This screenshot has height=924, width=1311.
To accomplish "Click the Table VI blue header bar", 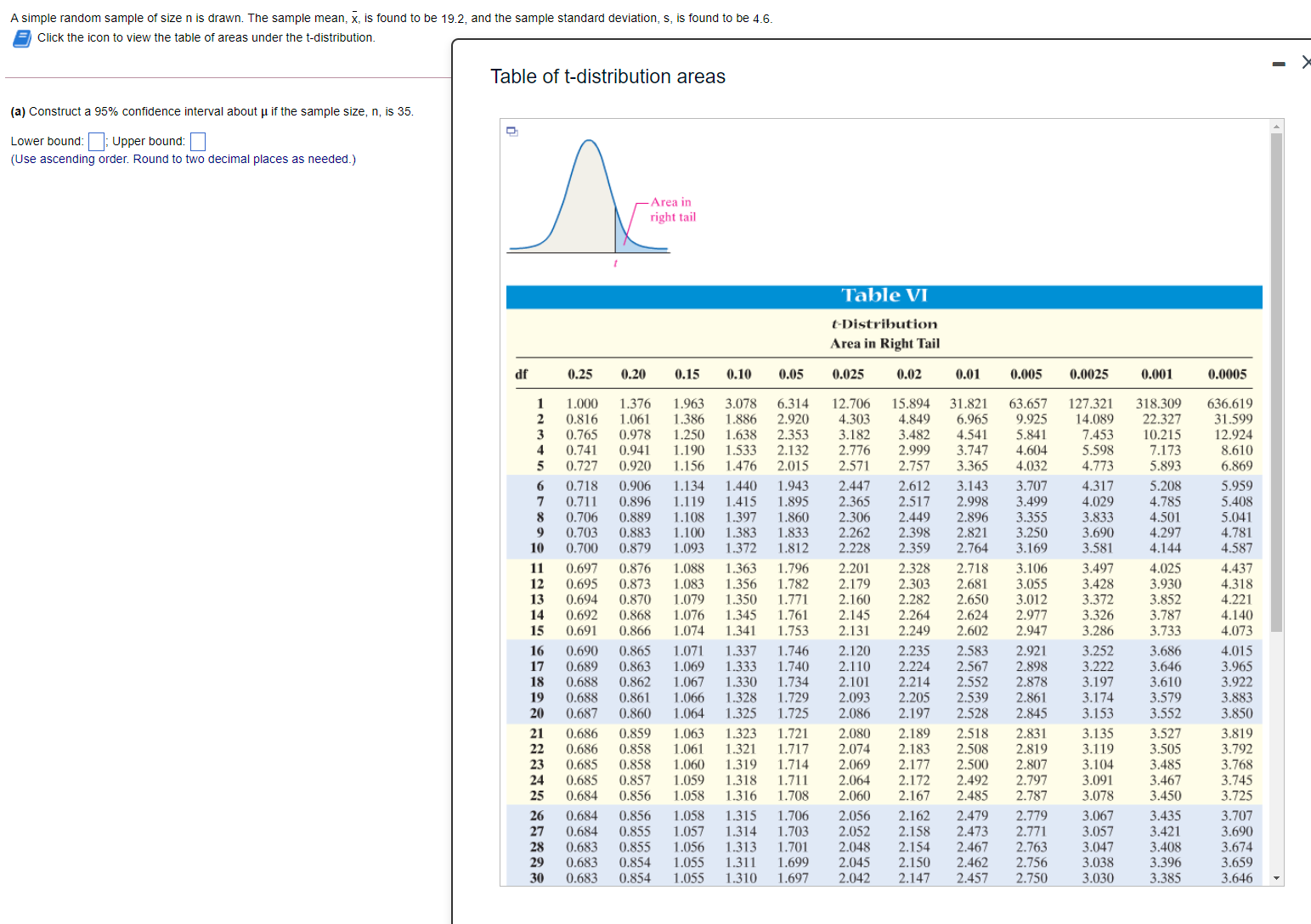I will [884, 296].
